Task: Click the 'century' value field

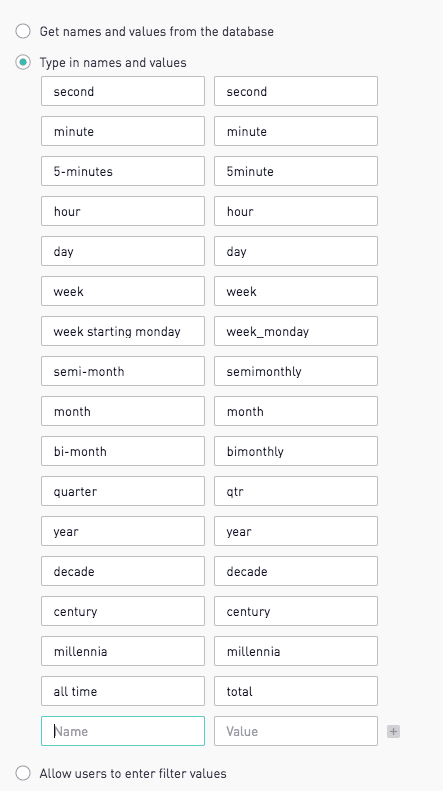Action: tap(296, 611)
